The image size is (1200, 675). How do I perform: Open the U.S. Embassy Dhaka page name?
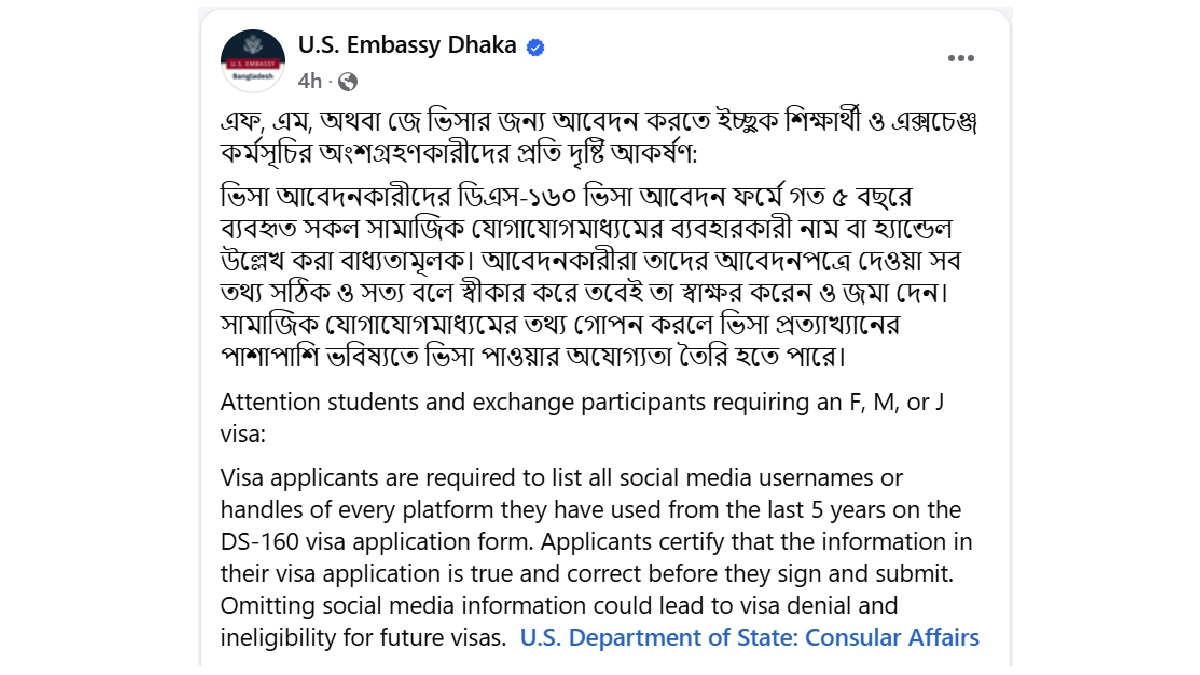(x=407, y=45)
